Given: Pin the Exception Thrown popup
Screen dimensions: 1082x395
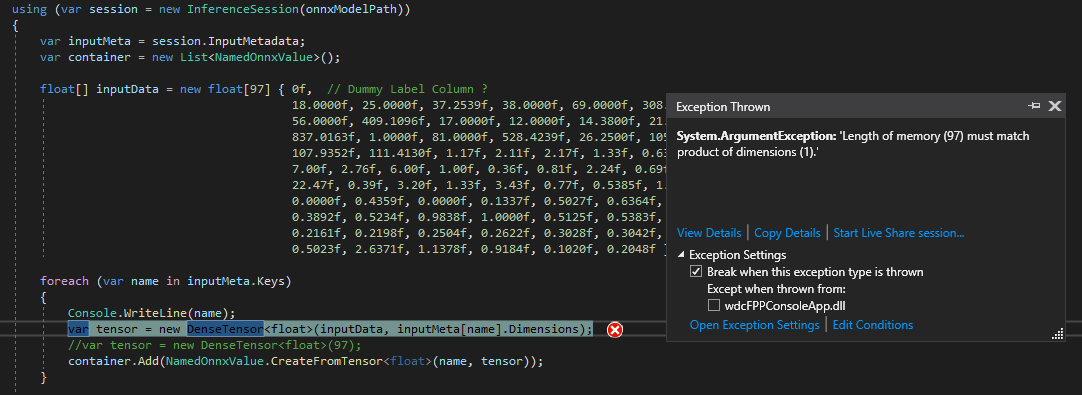Looking at the screenshot, I should coord(1034,106).
